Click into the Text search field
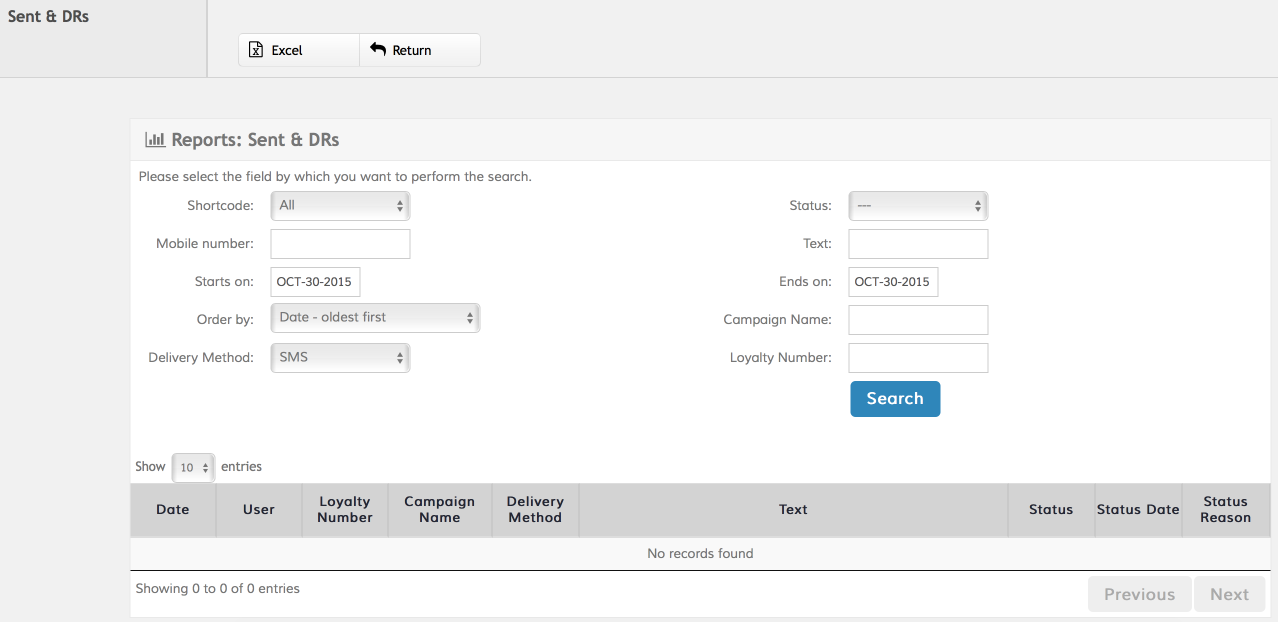The image size is (1278, 622). click(x=918, y=244)
